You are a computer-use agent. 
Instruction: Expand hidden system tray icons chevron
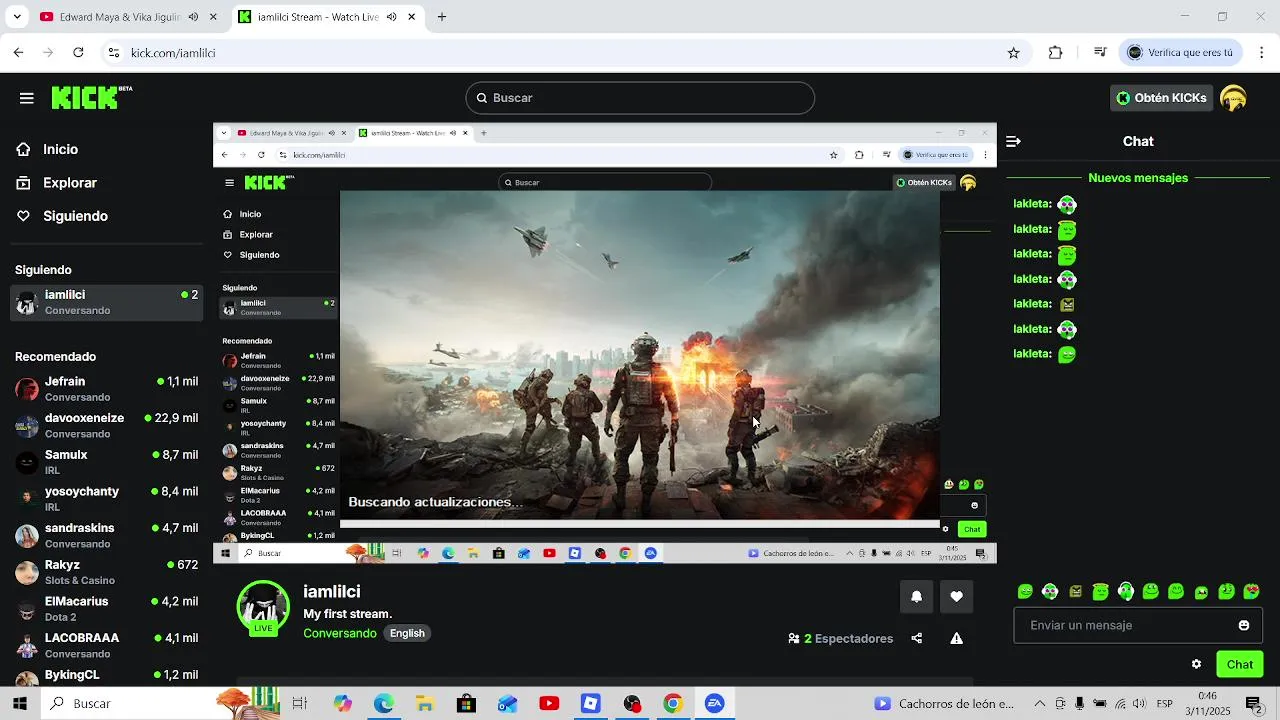tap(1040, 703)
